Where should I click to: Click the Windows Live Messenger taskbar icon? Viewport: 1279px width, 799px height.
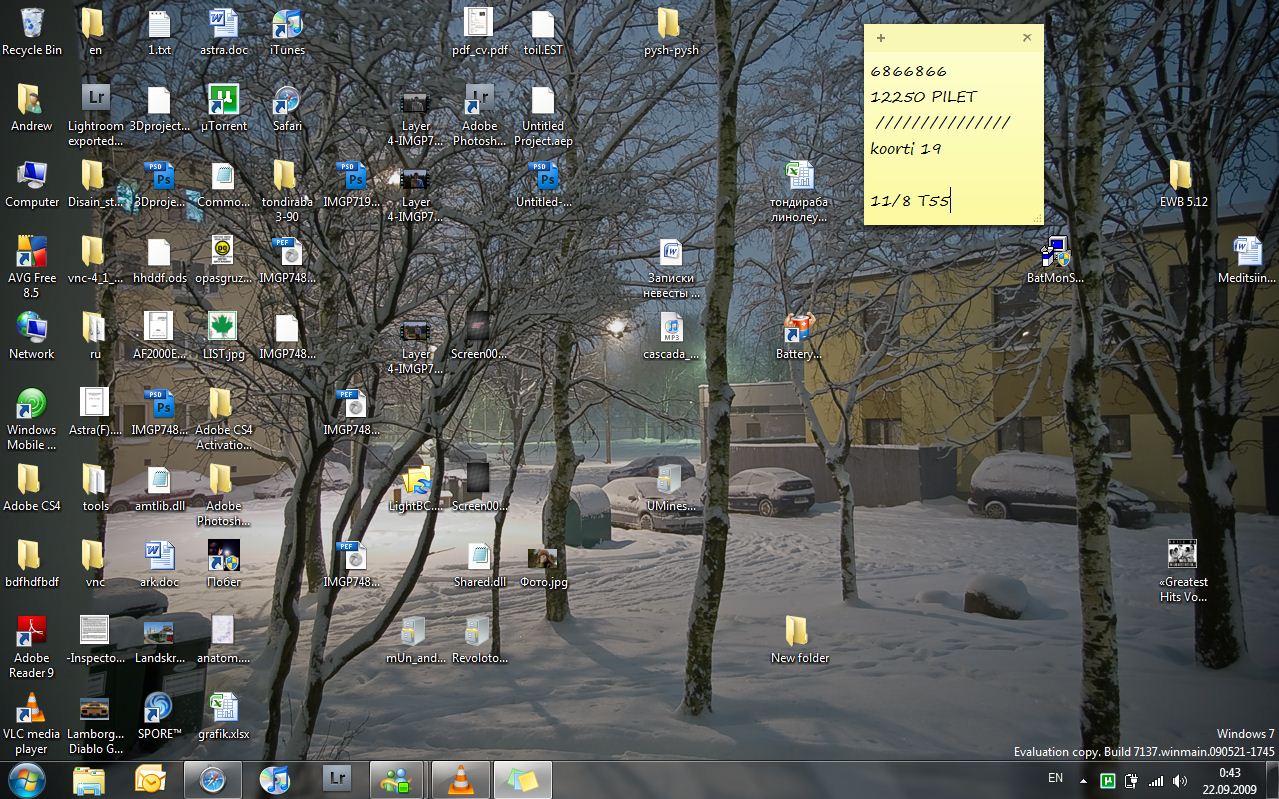(397, 779)
